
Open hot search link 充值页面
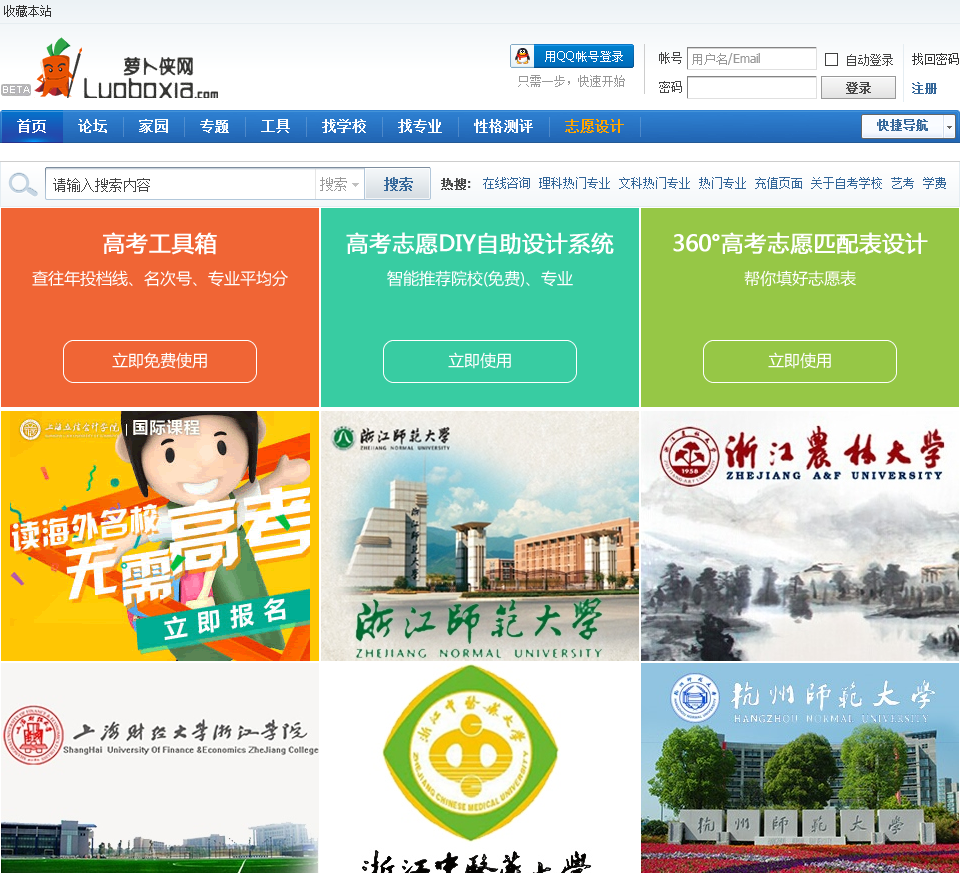pyautogui.click(x=778, y=184)
